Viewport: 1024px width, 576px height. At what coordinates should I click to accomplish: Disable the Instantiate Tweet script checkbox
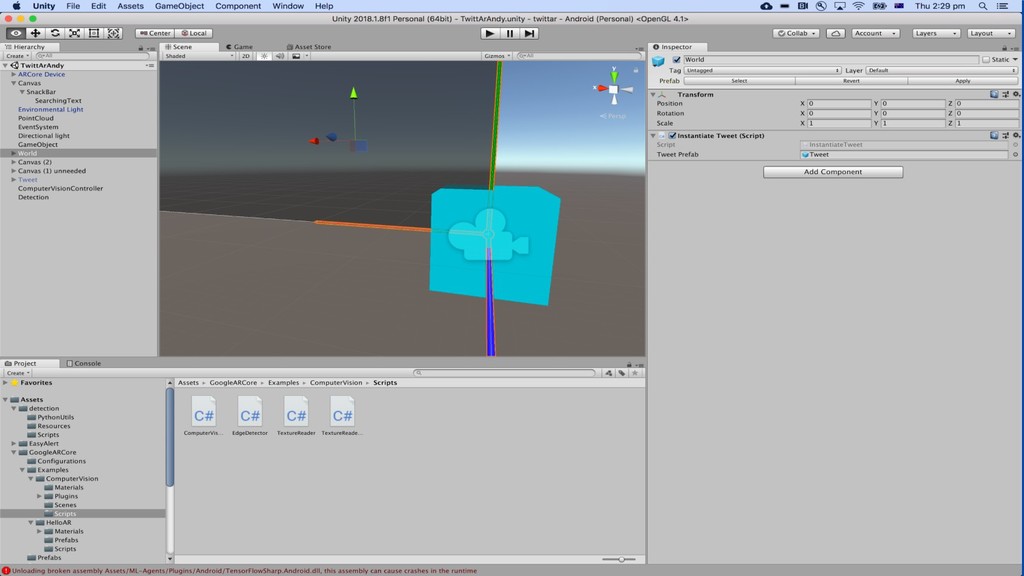673,136
